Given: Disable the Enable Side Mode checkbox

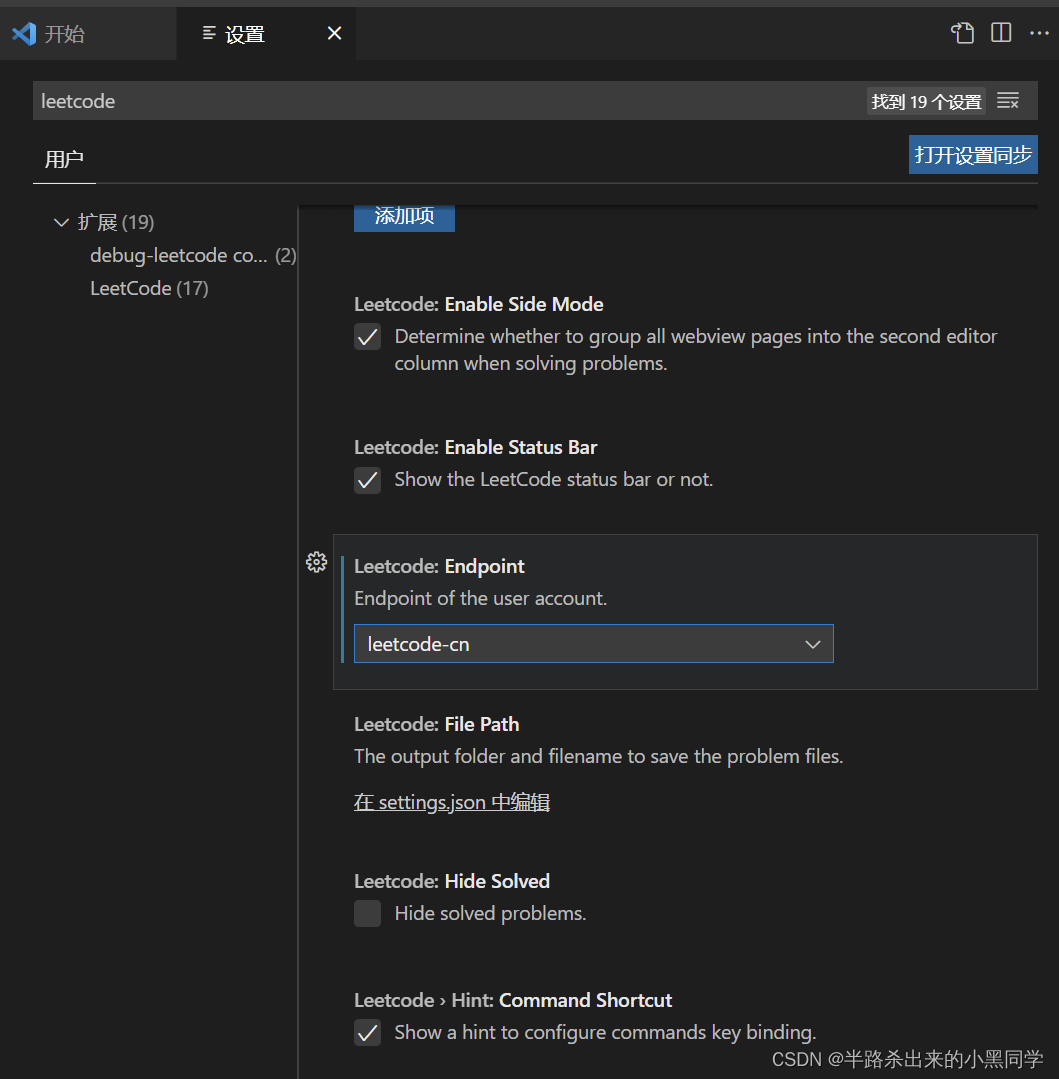Looking at the screenshot, I should (x=367, y=337).
